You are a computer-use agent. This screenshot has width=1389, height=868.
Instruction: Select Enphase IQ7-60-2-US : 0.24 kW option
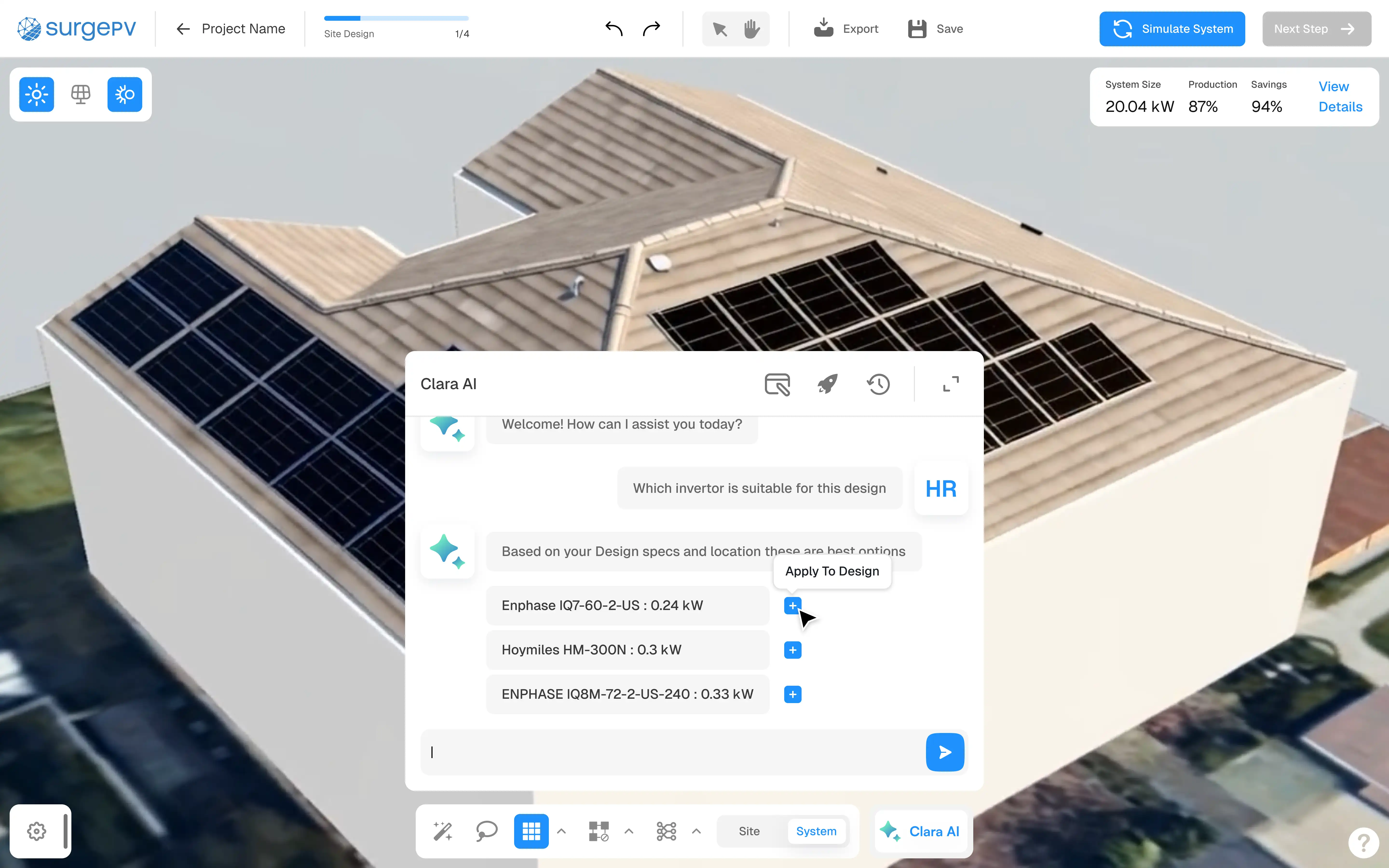point(627,606)
